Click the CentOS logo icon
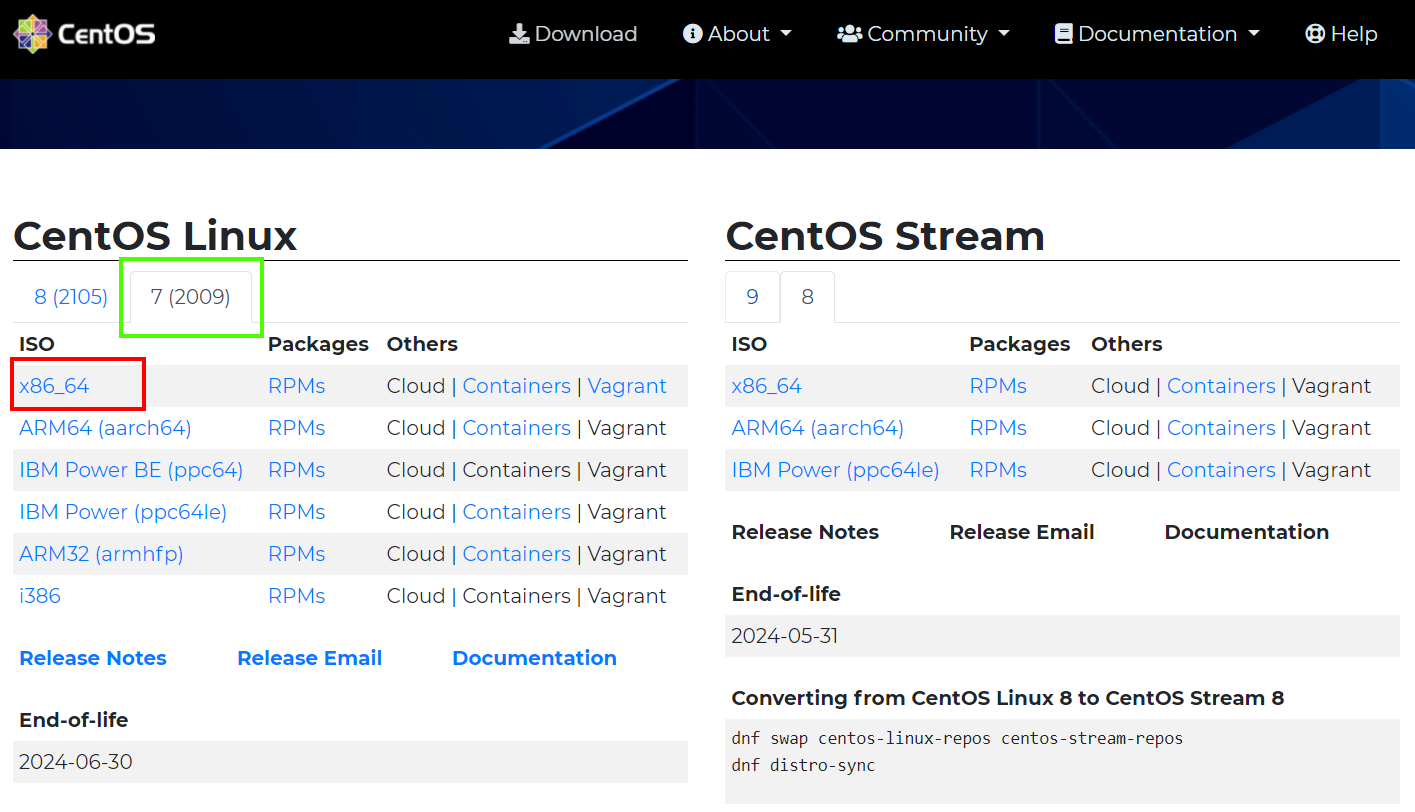 click(x=32, y=34)
